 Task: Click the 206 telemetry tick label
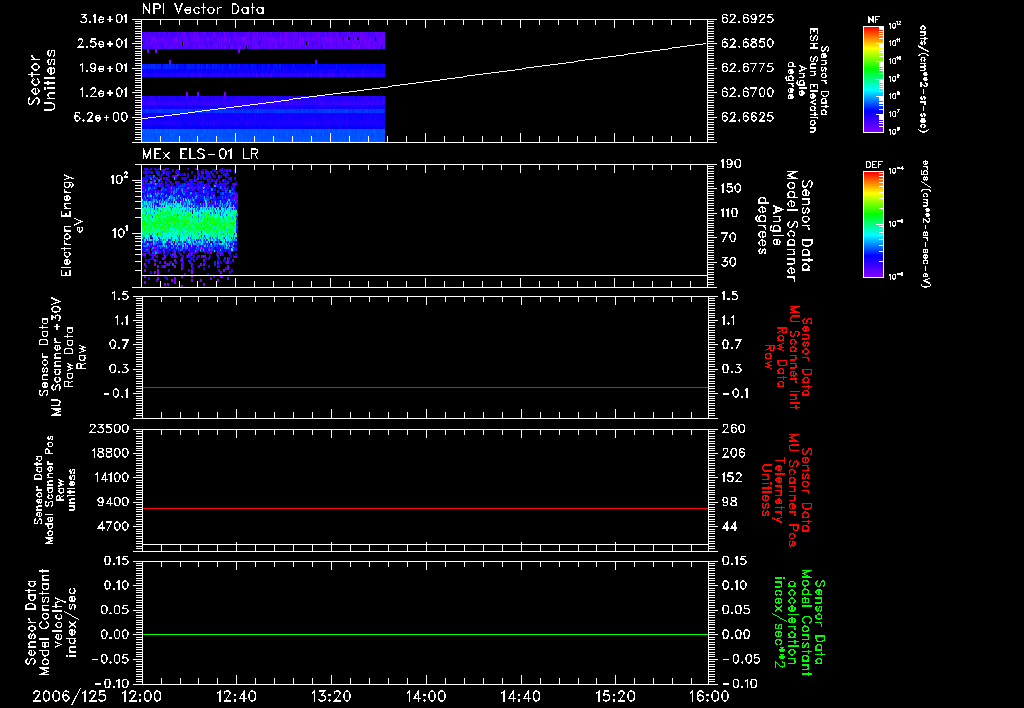734,453
